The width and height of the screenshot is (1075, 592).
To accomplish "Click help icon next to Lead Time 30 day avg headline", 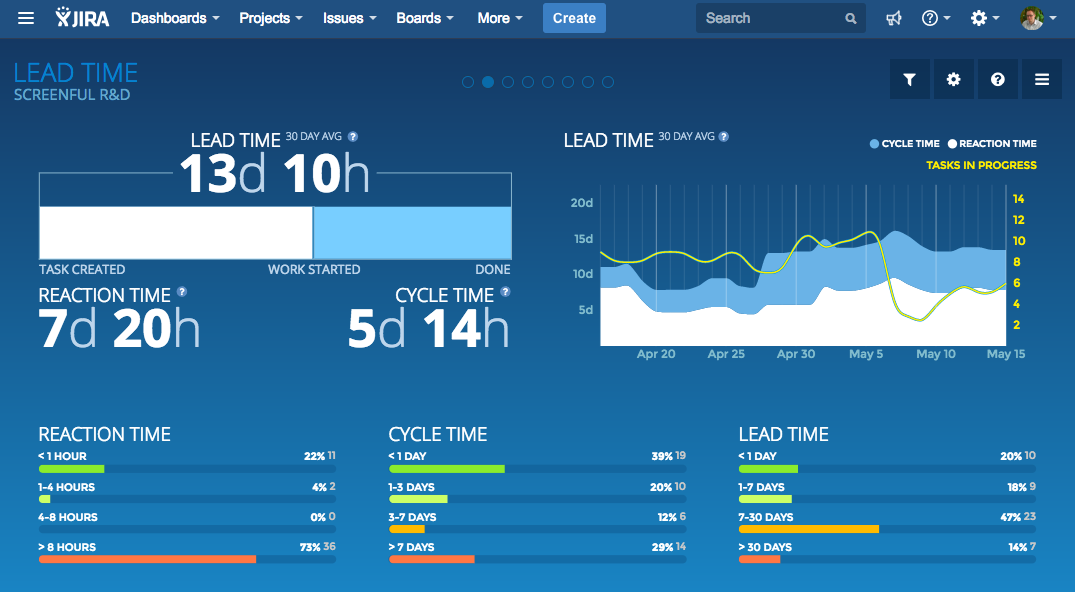I will pos(353,137).
